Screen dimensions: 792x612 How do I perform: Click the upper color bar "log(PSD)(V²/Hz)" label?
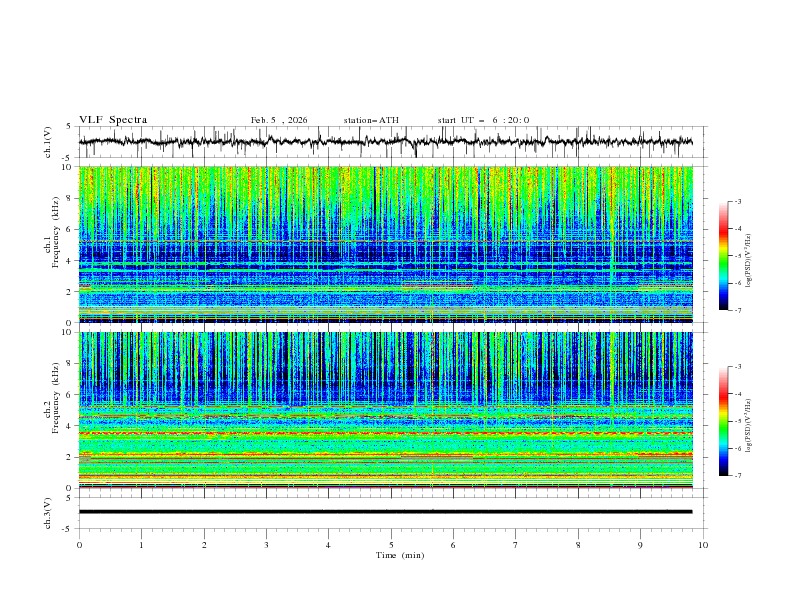(749, 261)
